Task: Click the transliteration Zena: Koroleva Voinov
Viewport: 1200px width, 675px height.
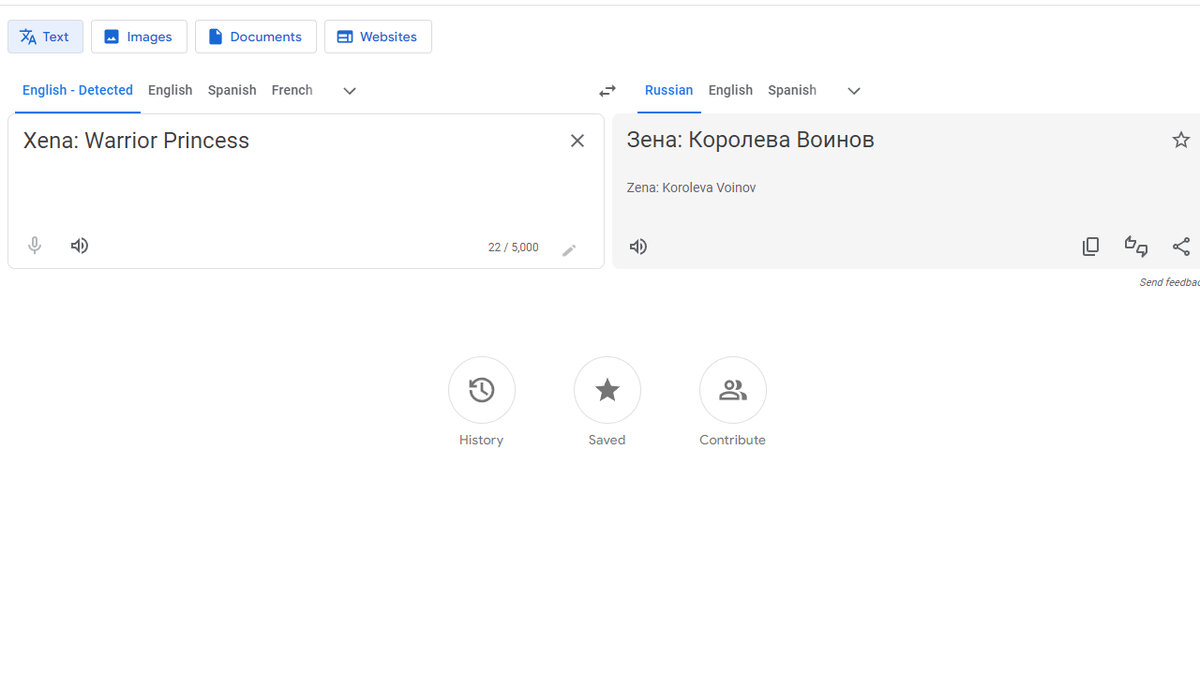Action: [691, 188]
